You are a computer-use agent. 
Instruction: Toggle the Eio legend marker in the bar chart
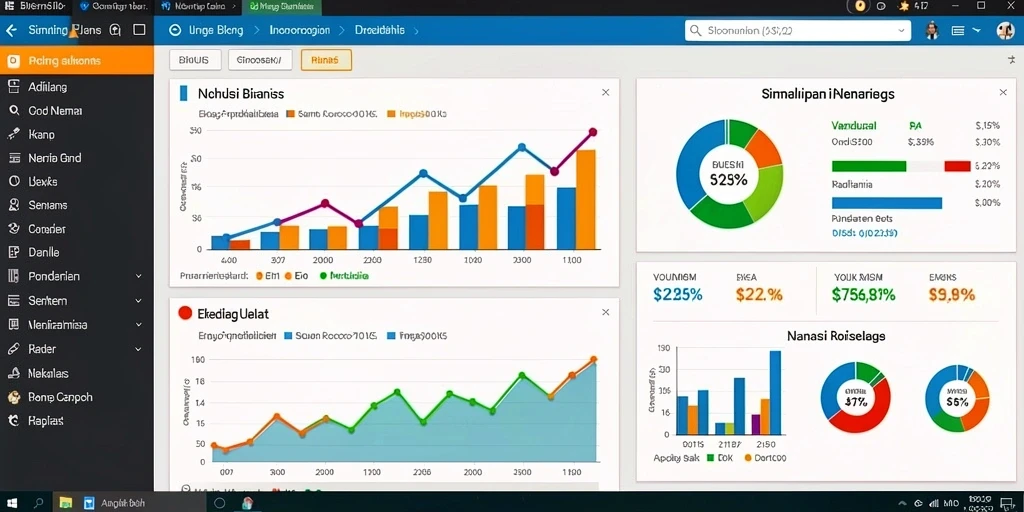[x=288, y=276]
